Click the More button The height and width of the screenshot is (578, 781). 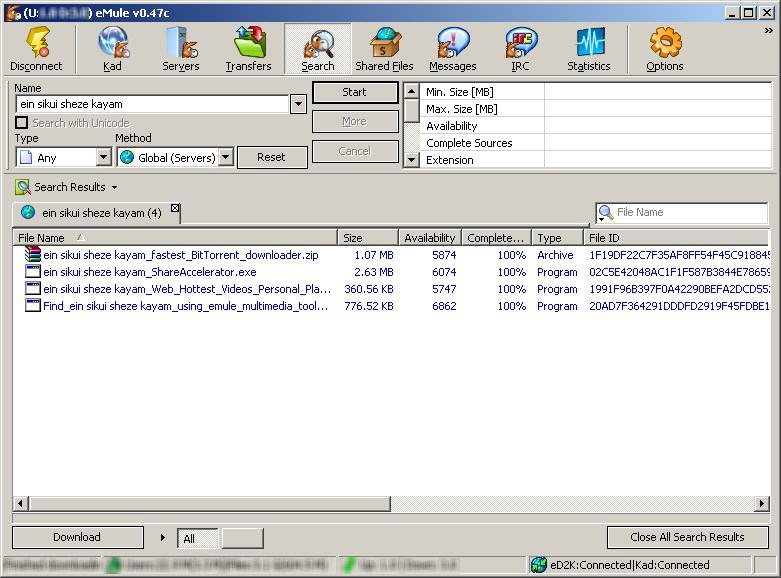pos(355,122)
